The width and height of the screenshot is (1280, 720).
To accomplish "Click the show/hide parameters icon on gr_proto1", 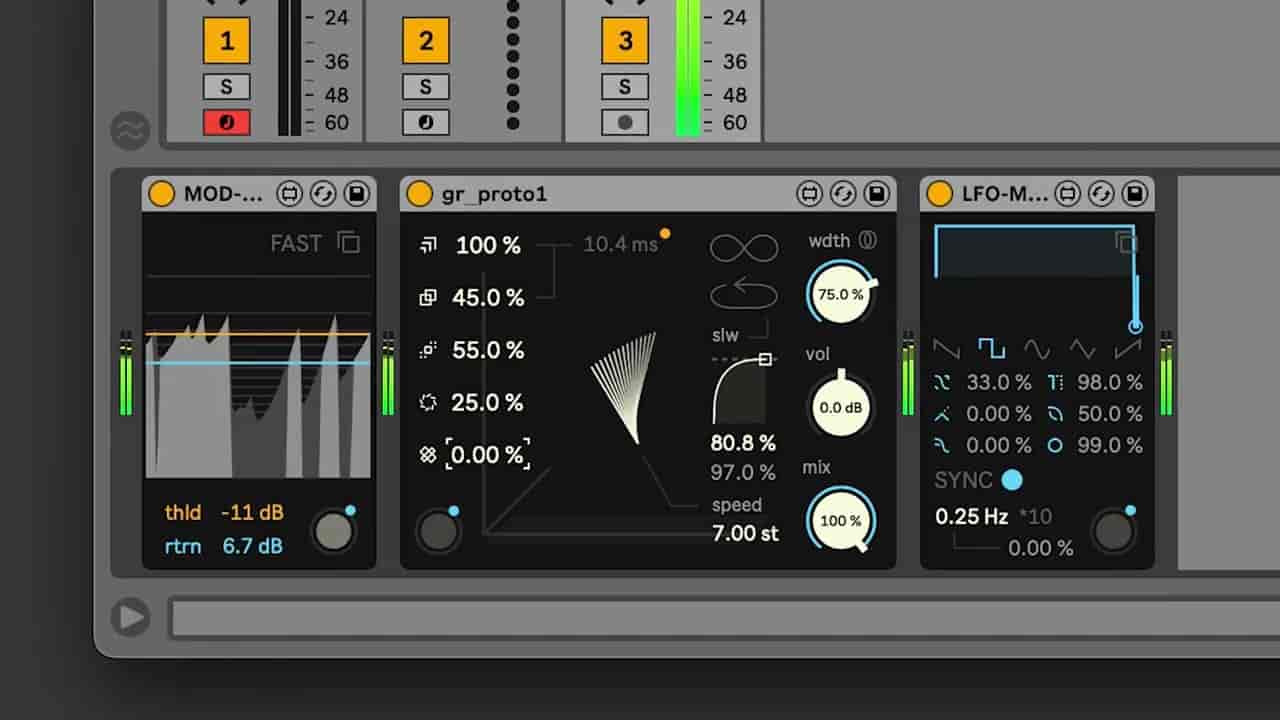I will coord(809,193).
